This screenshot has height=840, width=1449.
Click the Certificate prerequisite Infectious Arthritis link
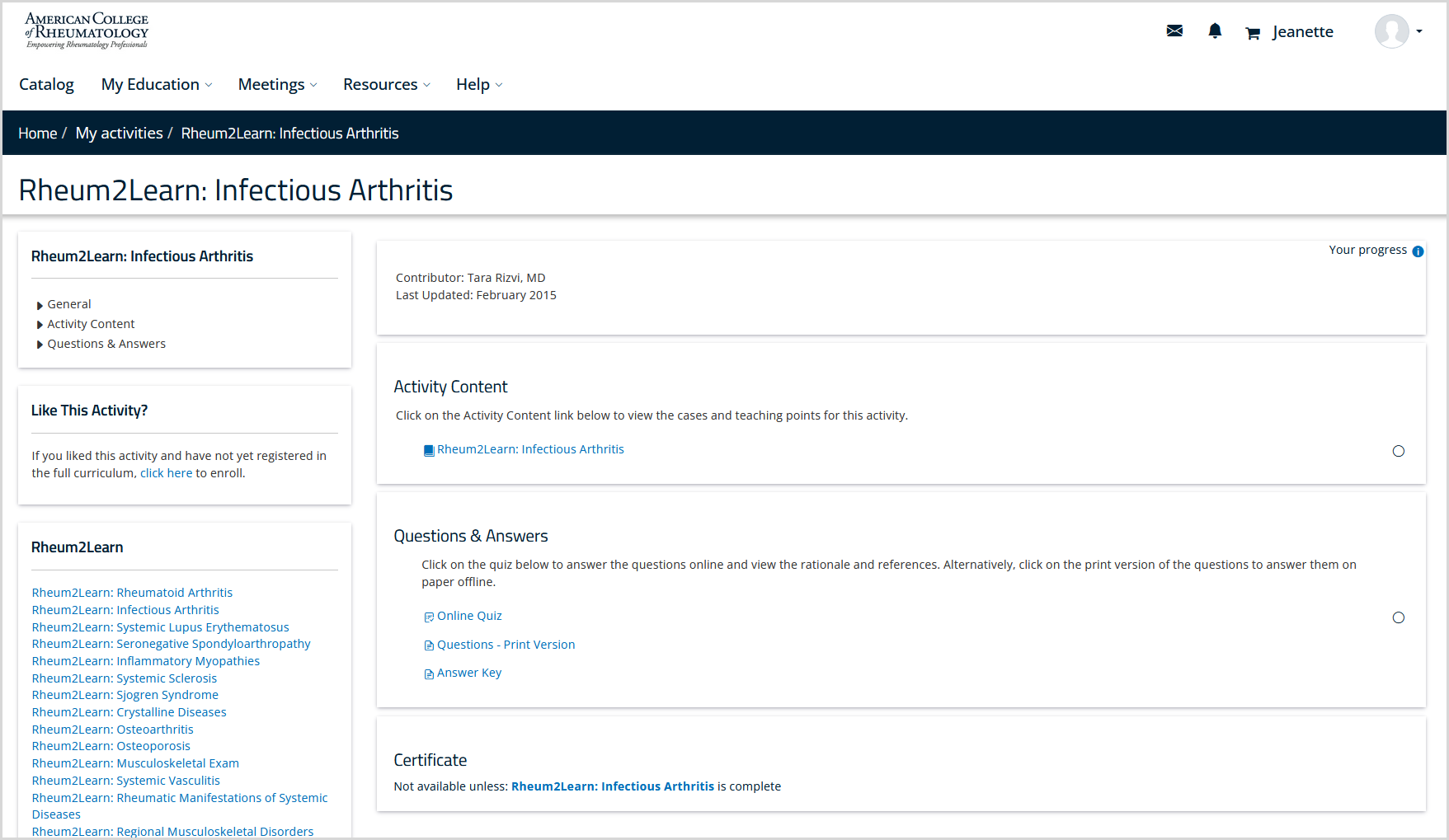(x=613, y=786)
